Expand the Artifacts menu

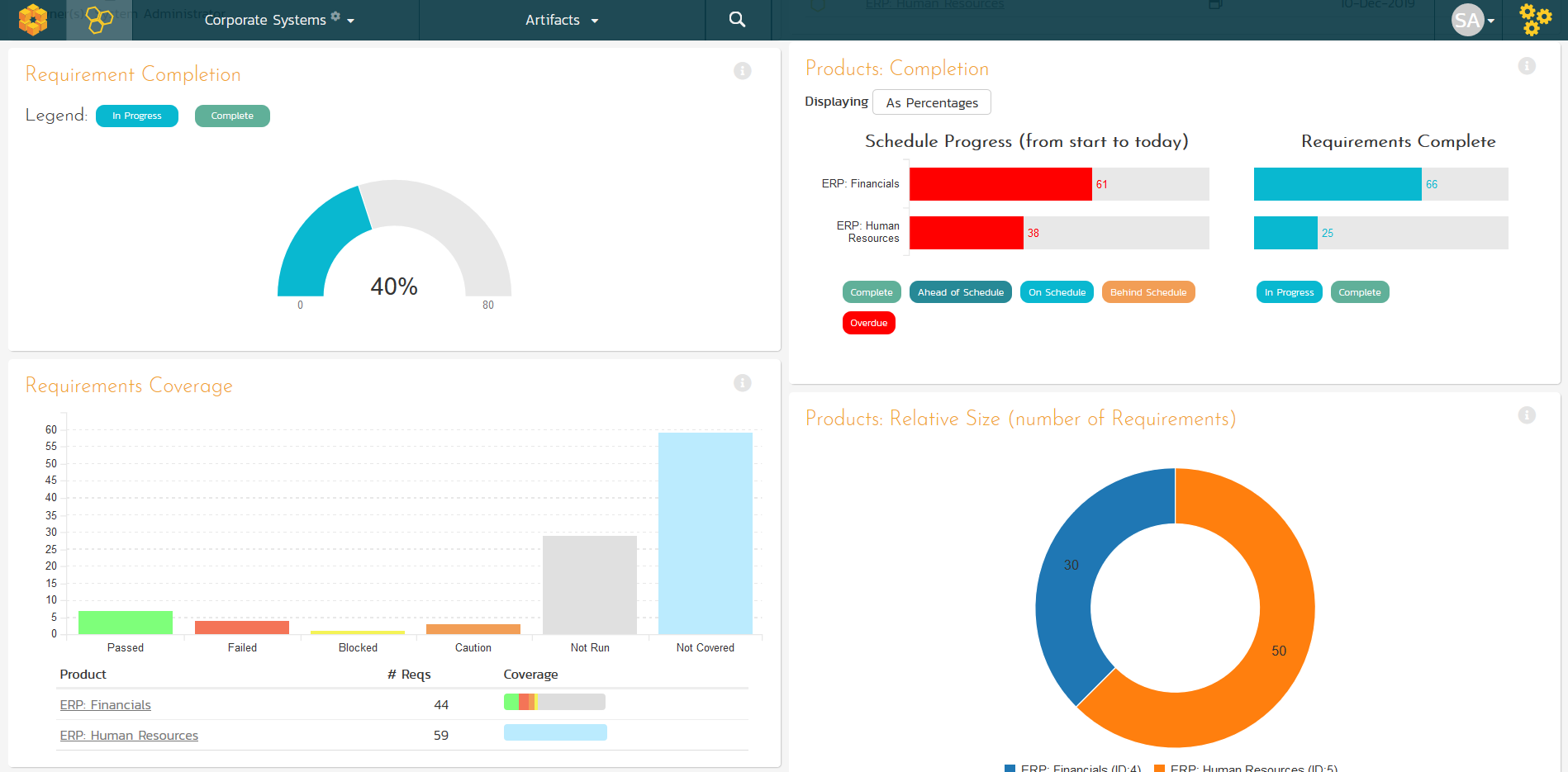tap(562, 20)
